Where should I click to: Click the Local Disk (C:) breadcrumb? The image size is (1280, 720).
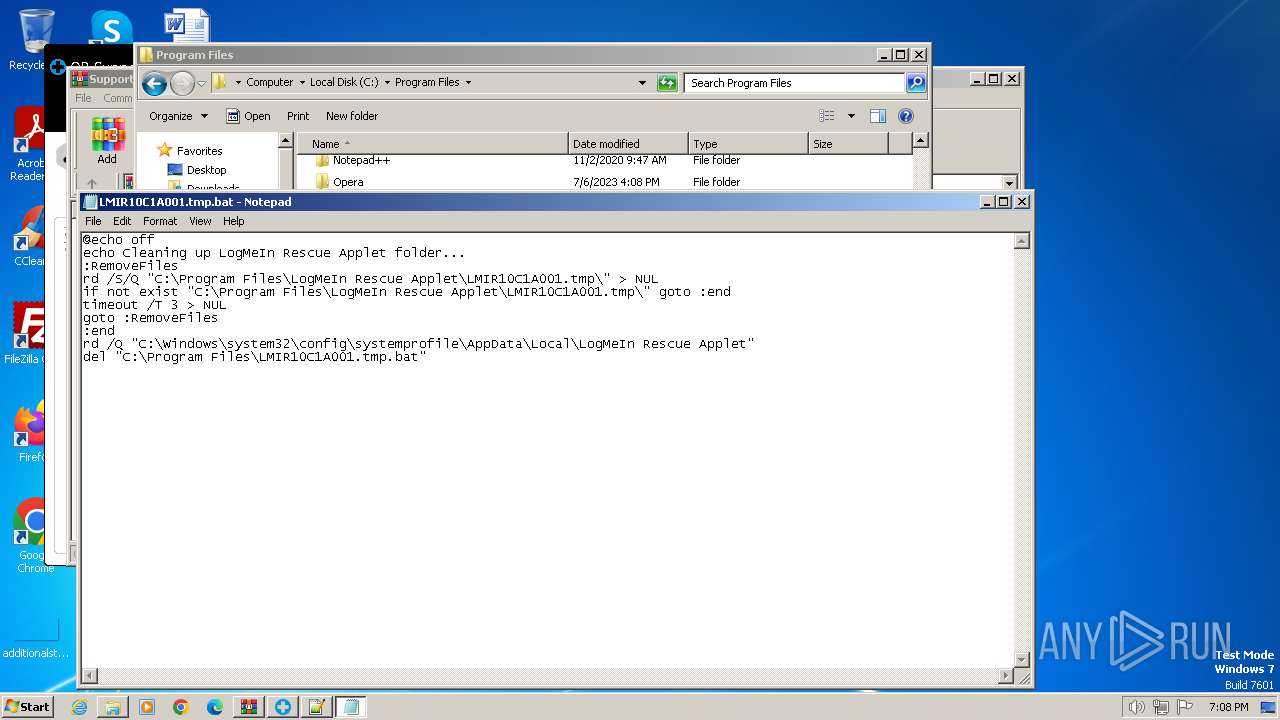(344, 83)
